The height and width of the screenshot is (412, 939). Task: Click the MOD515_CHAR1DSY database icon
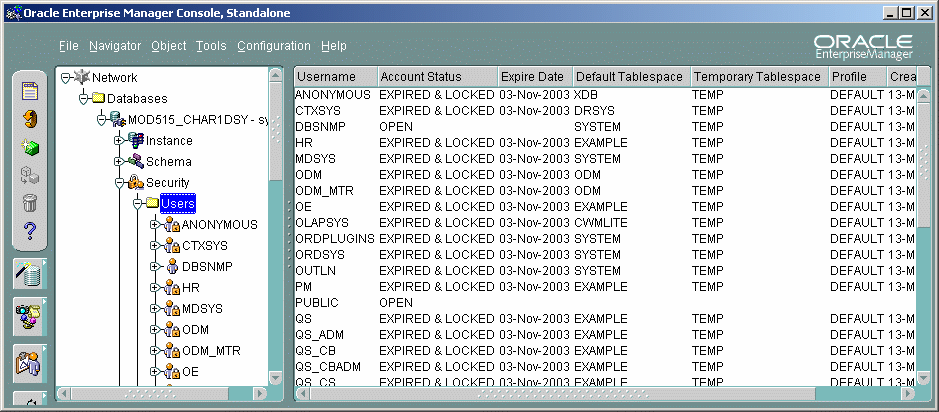[119, 119]
